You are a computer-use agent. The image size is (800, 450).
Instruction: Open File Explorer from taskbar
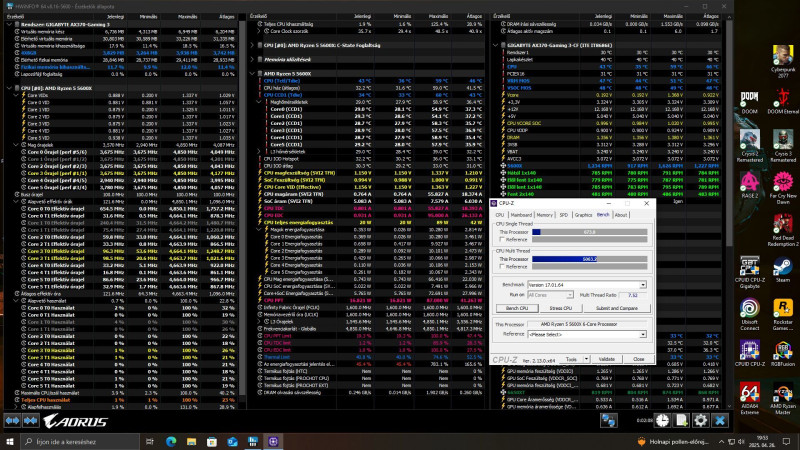pyautogui.click(x=191, y=441)
